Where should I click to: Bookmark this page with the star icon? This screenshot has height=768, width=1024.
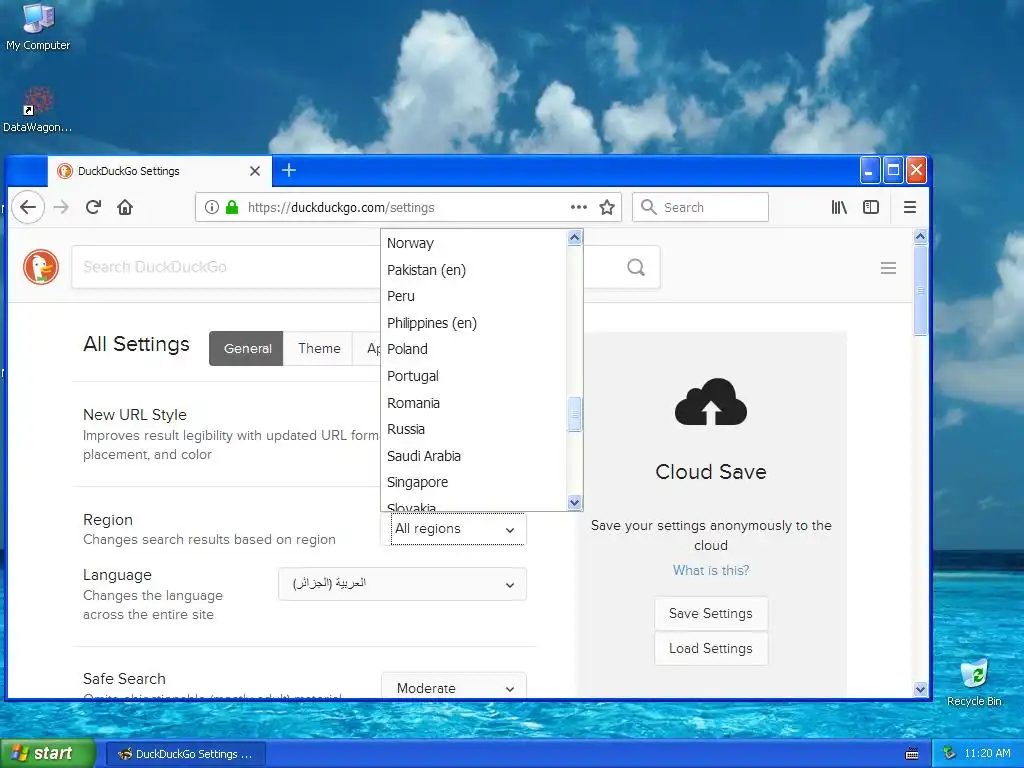(x=607, y=208)
